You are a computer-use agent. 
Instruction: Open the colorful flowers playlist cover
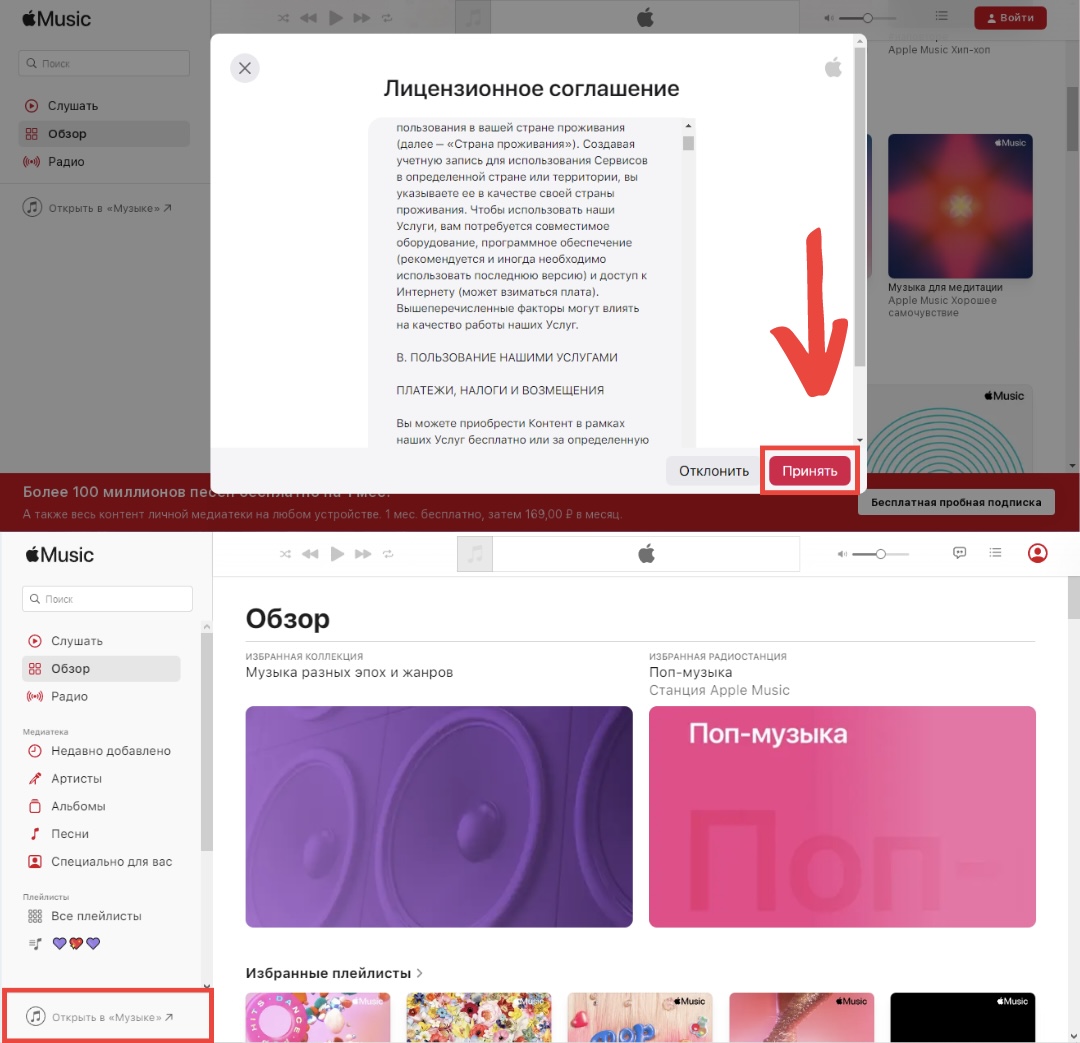click(479, 1018)
